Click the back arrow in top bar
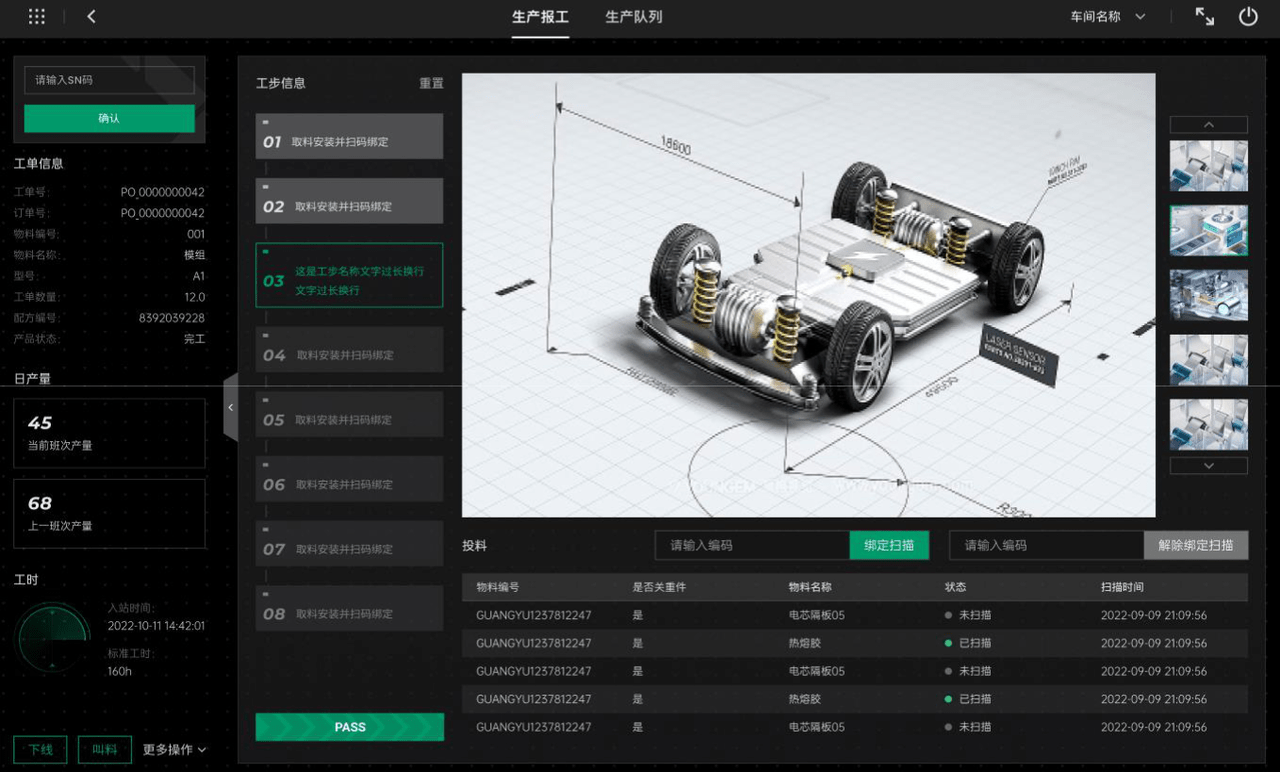 (91, 17)
